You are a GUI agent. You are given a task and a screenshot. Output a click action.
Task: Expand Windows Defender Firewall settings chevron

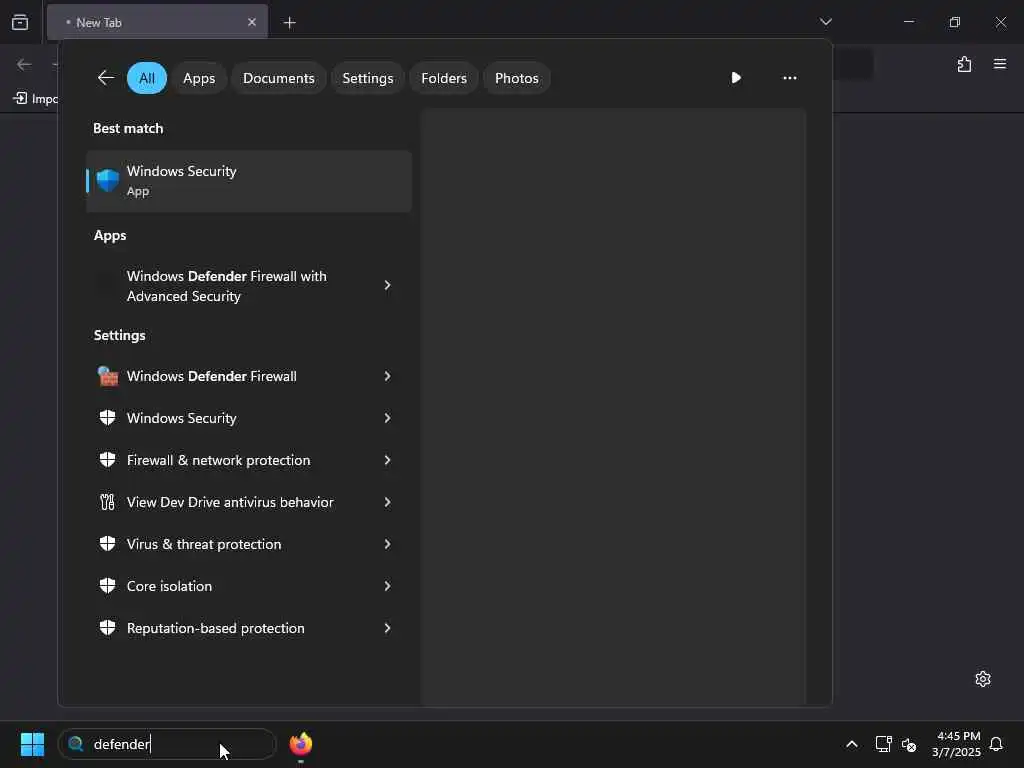click(387, 376)
